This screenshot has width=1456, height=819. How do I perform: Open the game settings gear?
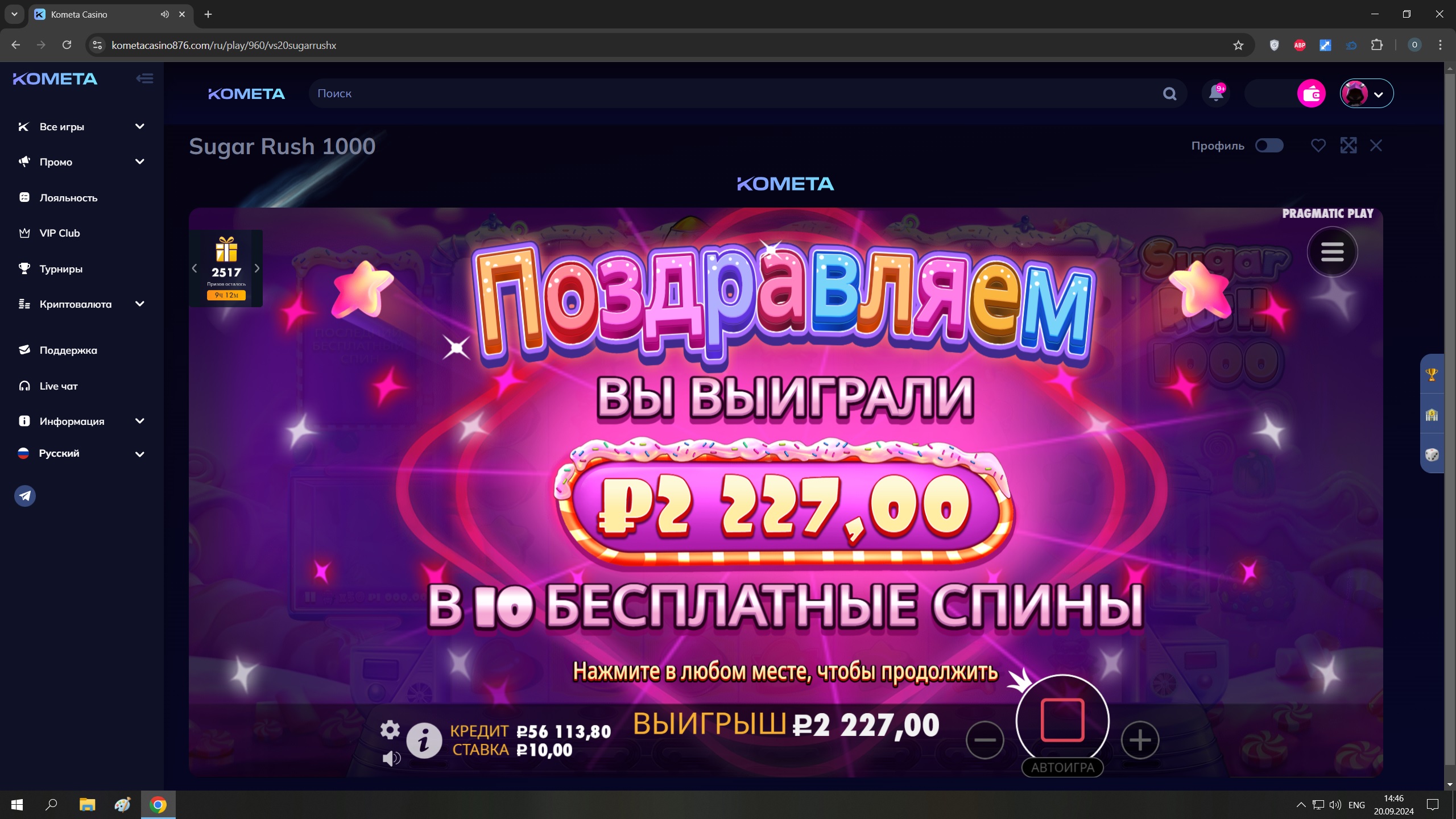click(x=390, y=729)
